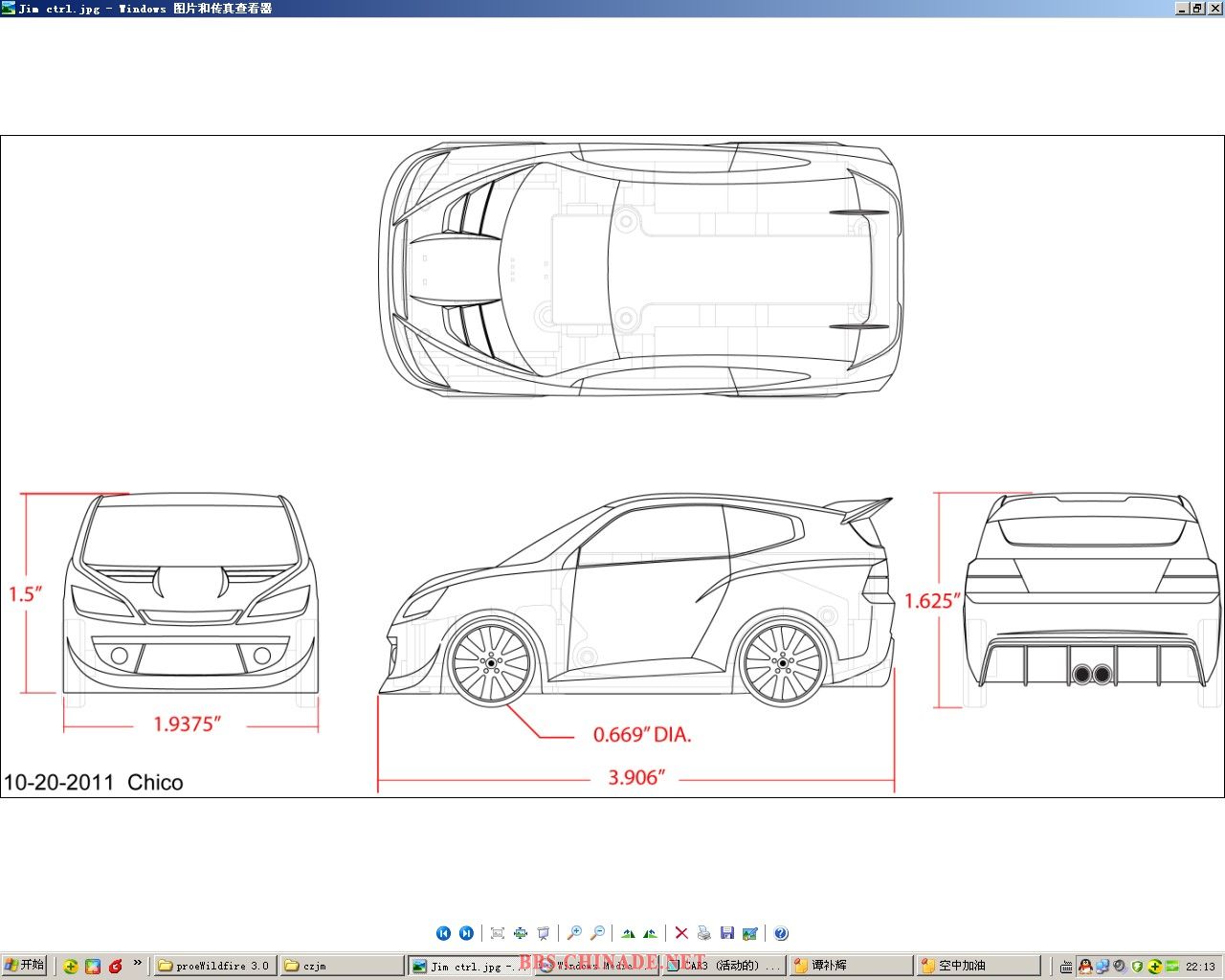
Task: Click the Zoom Out magnifier
Action: (597, 933)
